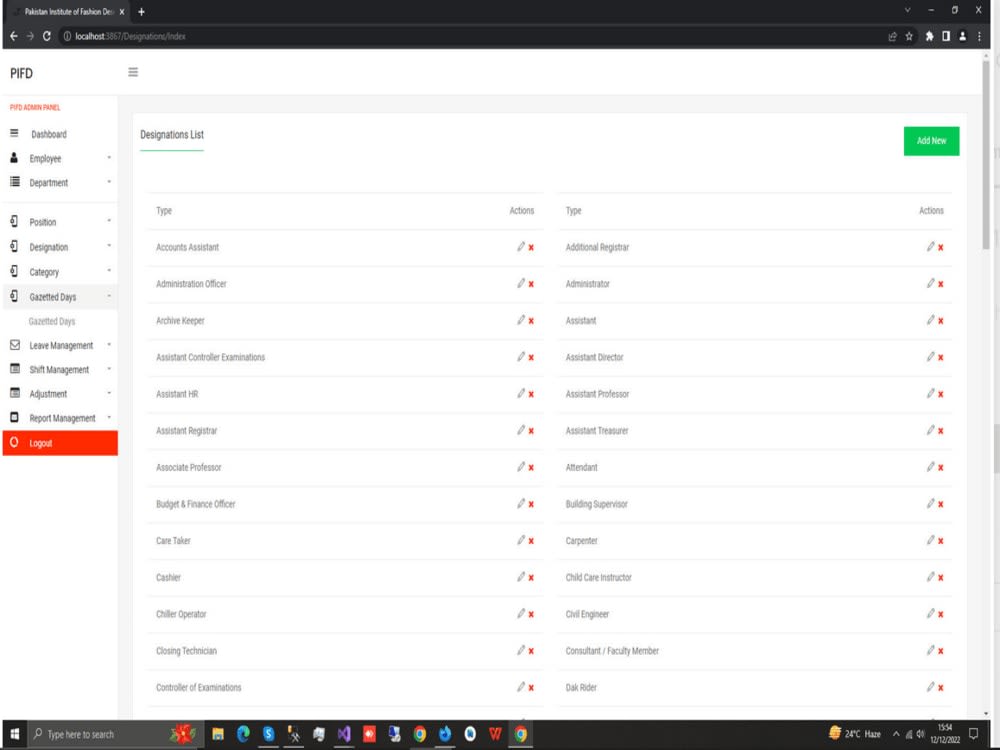Delete the Care Taker designation
The height and width of the screenshot is (750, 1000).
point(531,541)
